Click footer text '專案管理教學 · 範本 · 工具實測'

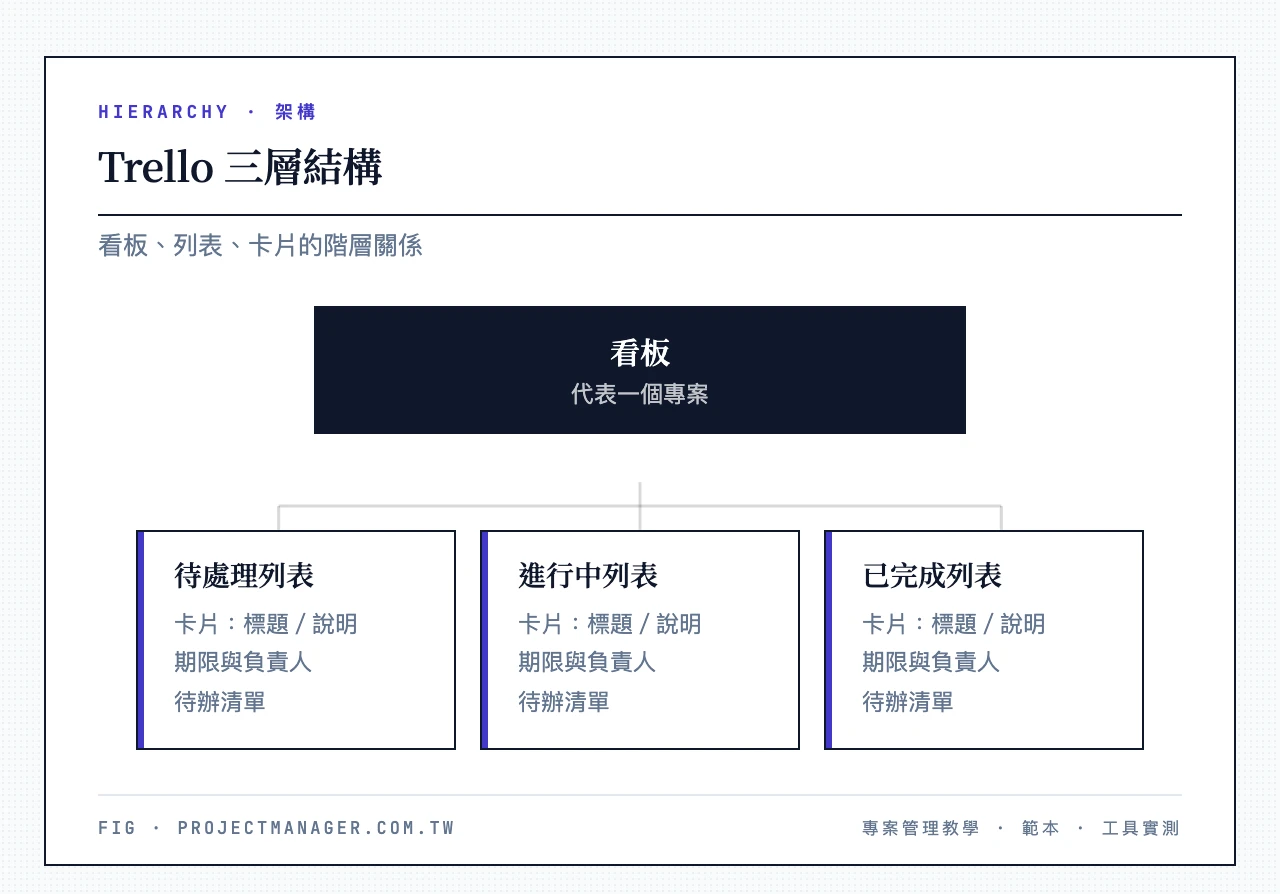click(x=1021, y=828)
